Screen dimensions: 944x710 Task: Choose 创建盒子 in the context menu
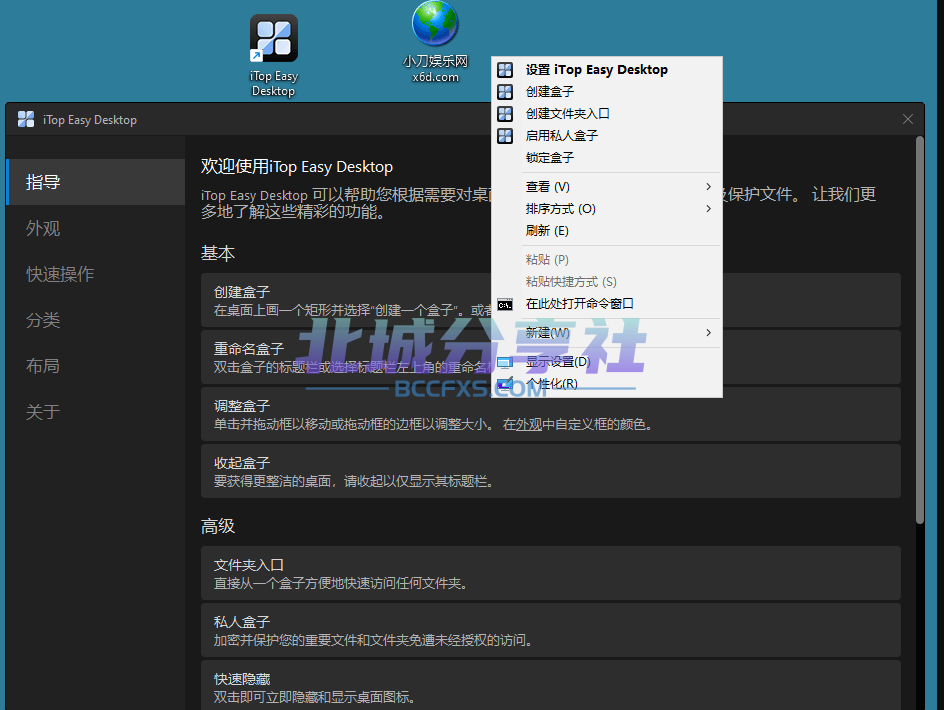pyautogui.click(x=607, y=92)
